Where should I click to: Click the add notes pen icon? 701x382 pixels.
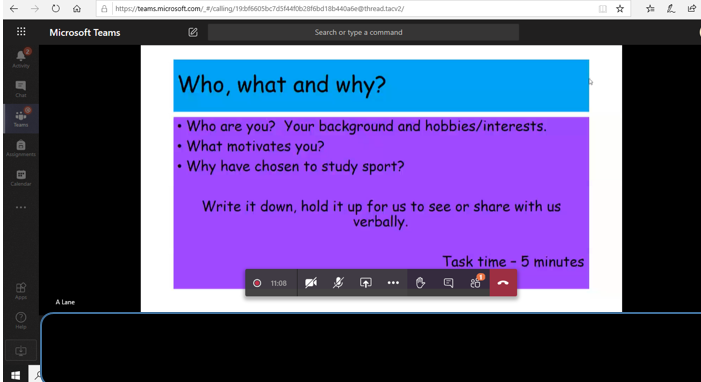tap(671, 8)
